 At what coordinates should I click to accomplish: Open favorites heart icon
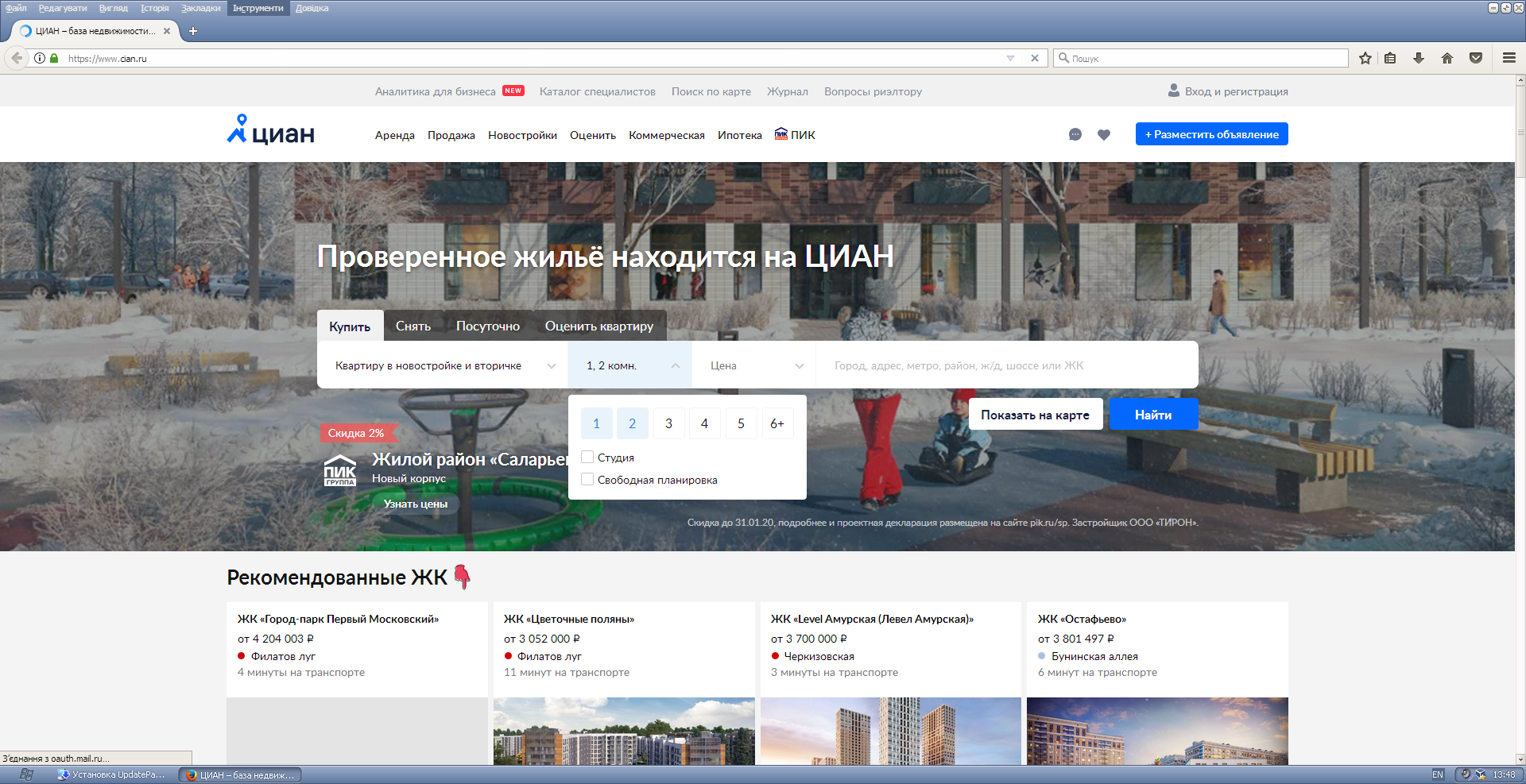[1103, 135]
